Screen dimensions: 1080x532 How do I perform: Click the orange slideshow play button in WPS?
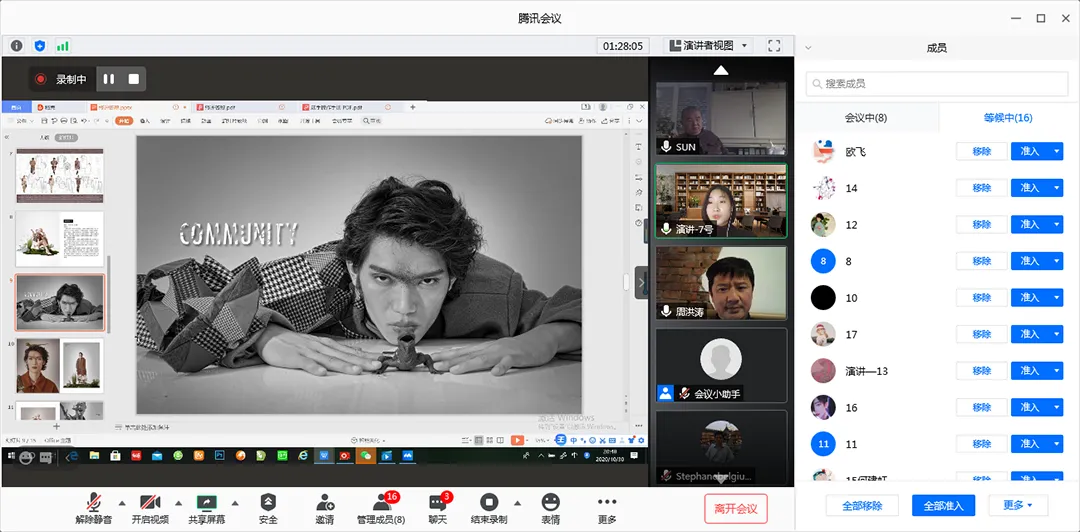(x=517, y=440)
